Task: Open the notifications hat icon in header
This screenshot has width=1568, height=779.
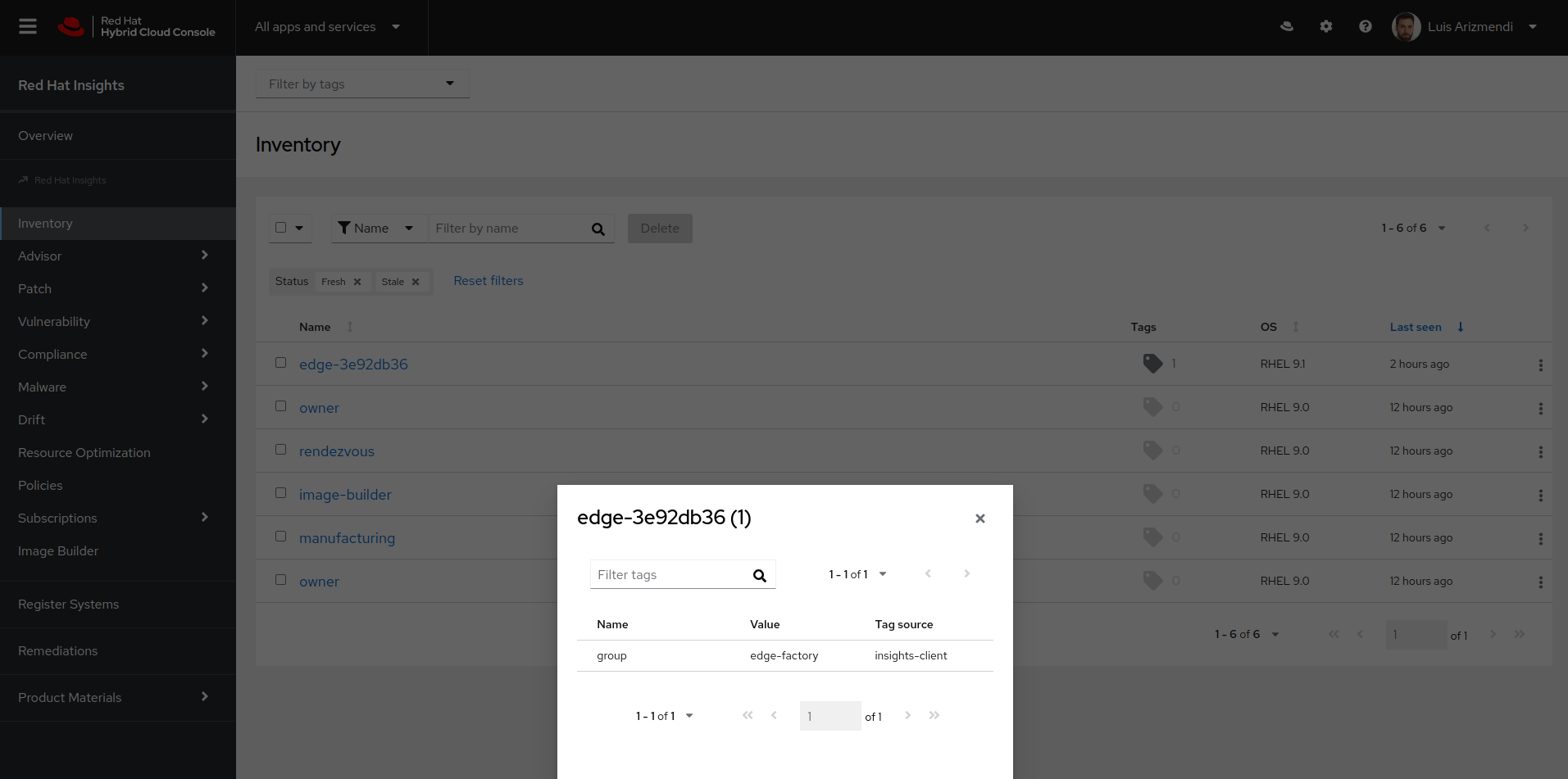Action: [1287, 26]
